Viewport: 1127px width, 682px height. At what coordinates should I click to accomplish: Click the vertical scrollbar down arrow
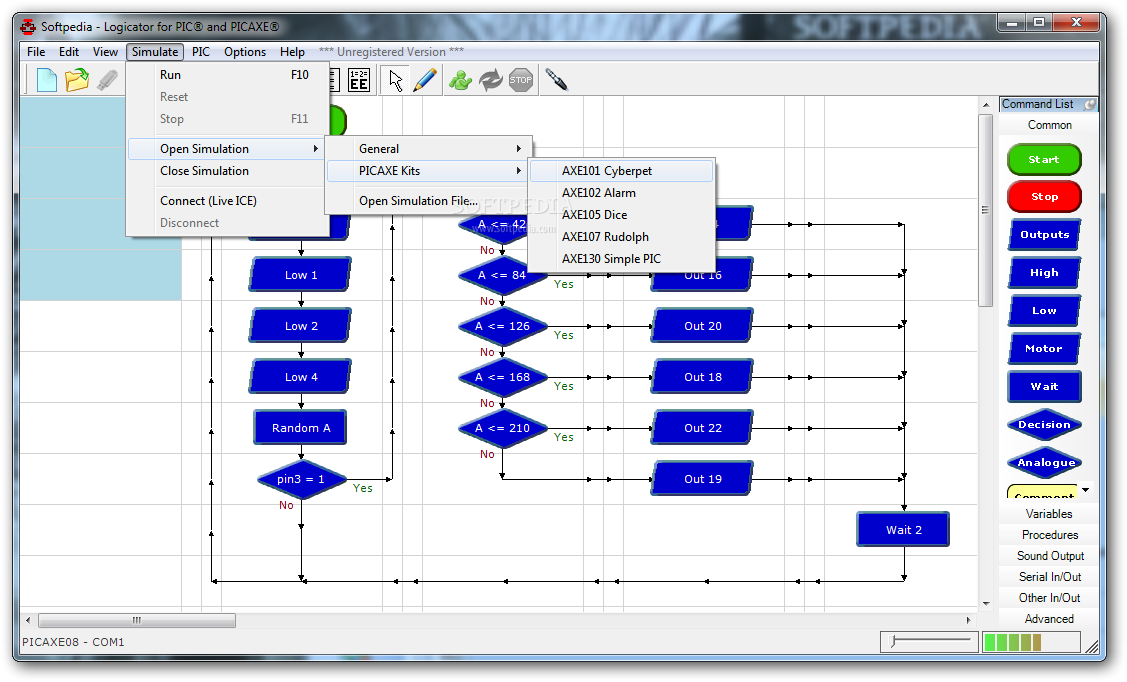pyautogui.click(x=985, y=604)
